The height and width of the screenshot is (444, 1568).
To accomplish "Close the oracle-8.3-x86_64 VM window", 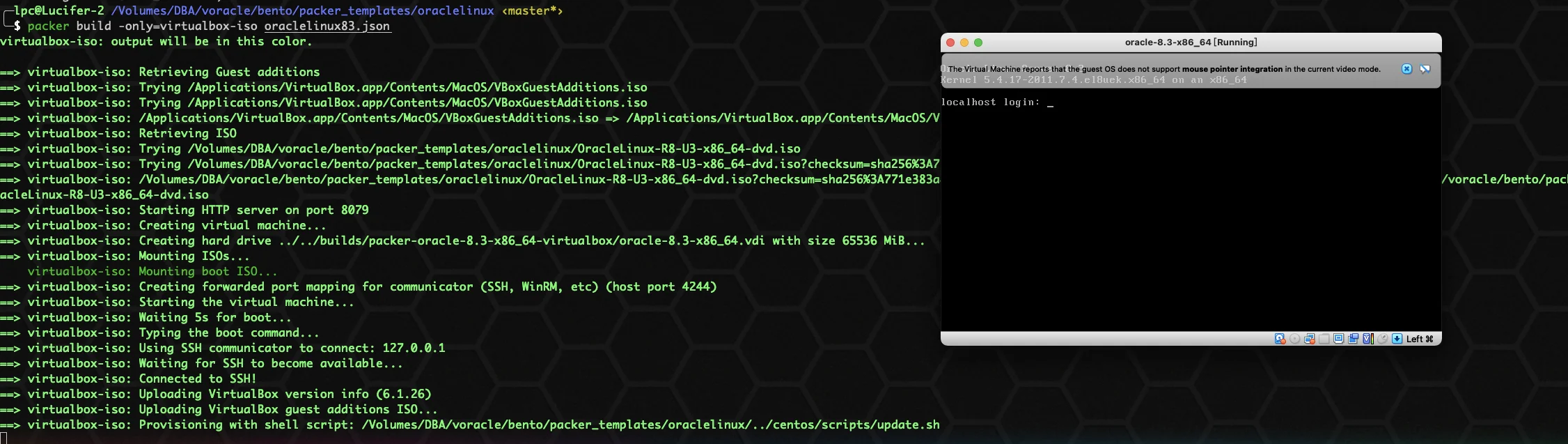I will 950,43.
